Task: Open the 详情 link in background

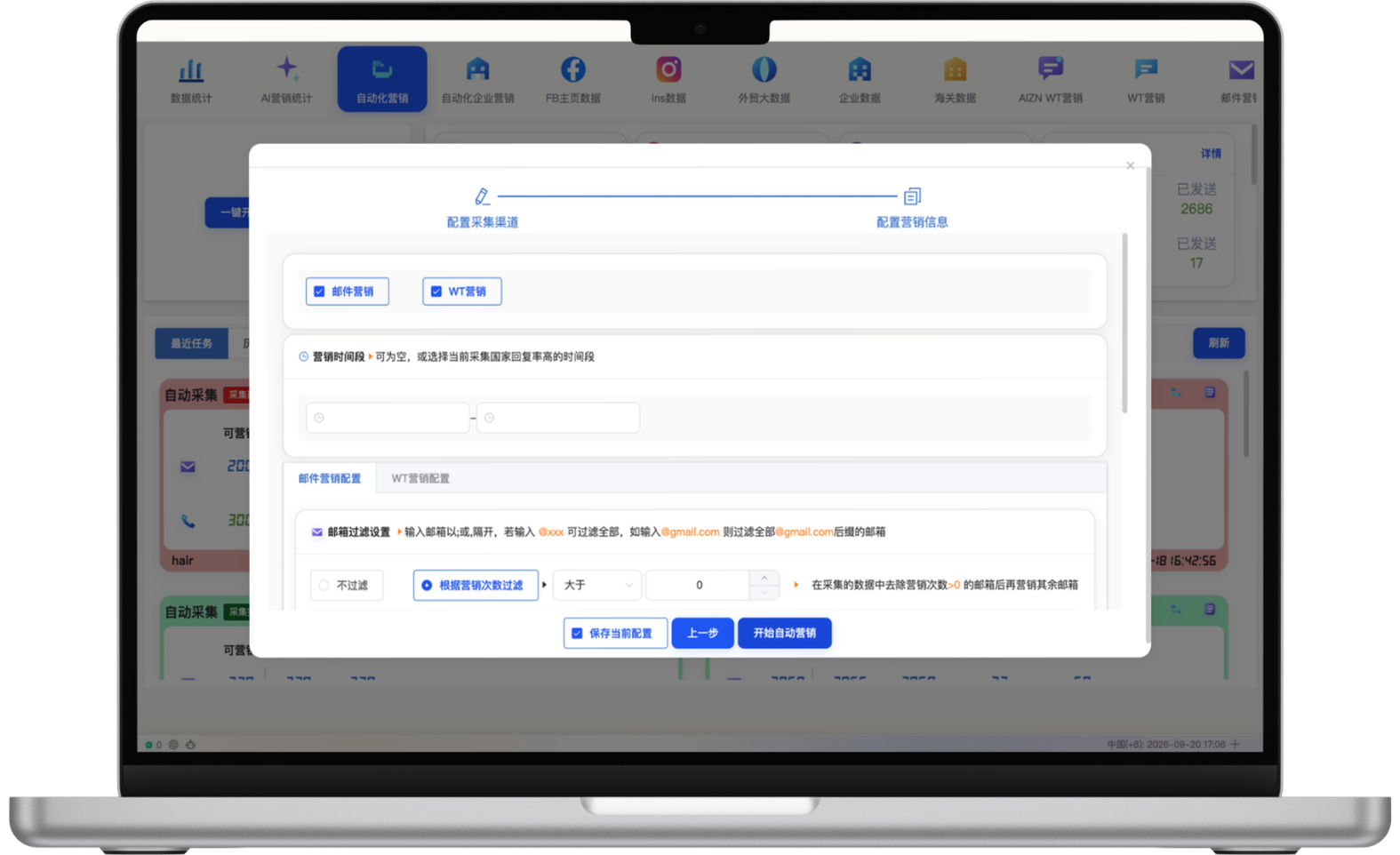Action: pos(1211,154)
